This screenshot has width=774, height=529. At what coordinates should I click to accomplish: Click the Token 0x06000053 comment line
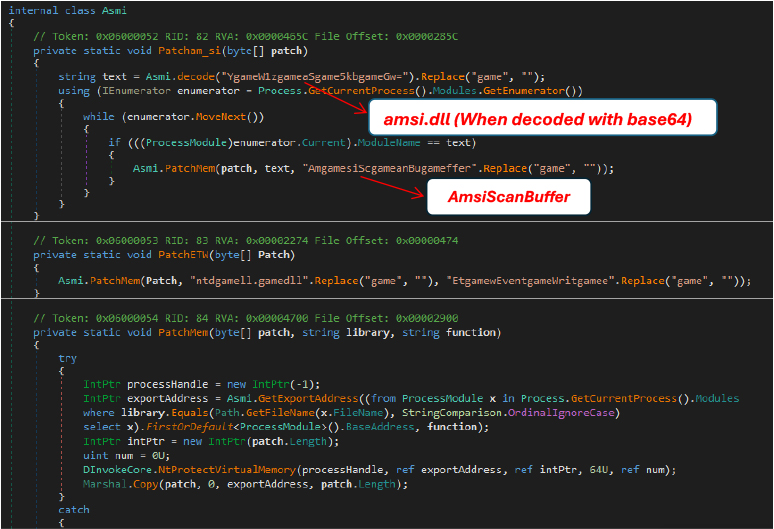pyautogui.click(x=245, y=240)
